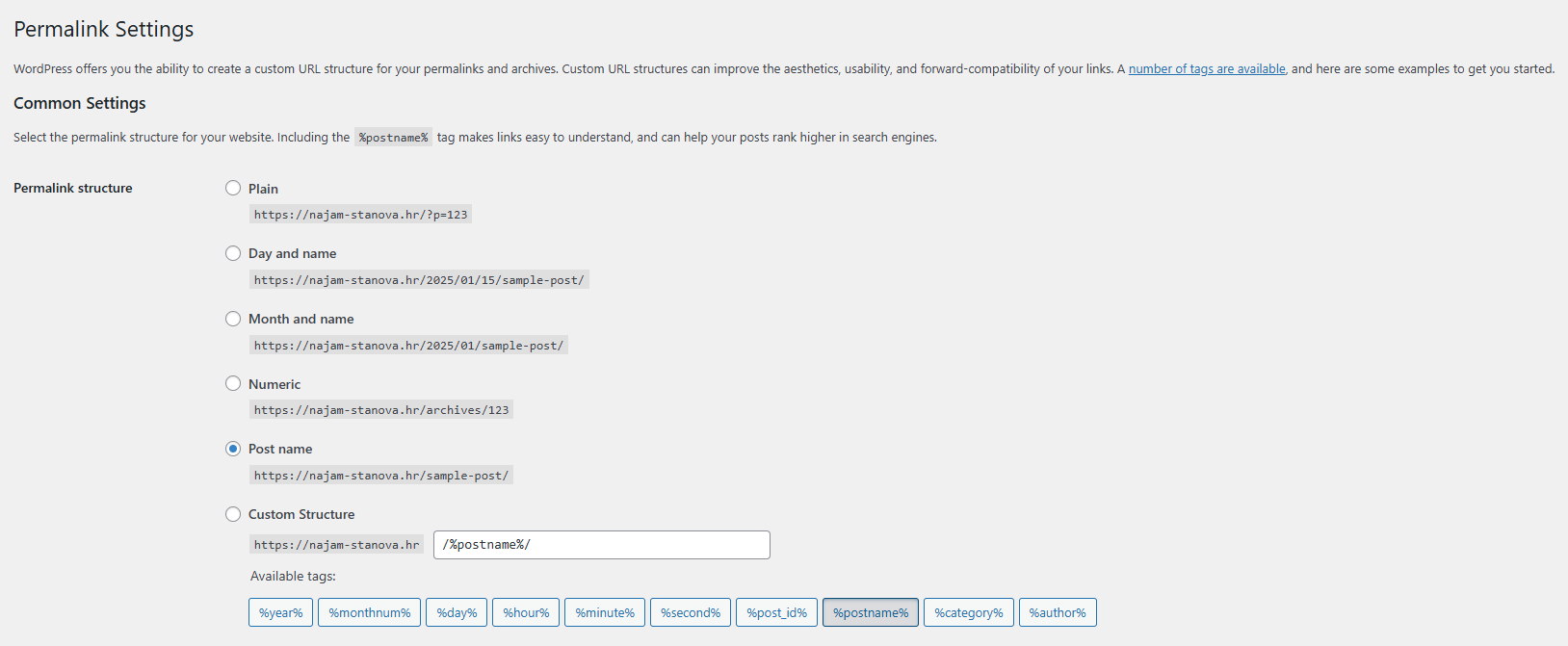The width and height of the screenshot is (1568, 646).
Task: Pick the Numeric permalink option
Action: [233, 383]
